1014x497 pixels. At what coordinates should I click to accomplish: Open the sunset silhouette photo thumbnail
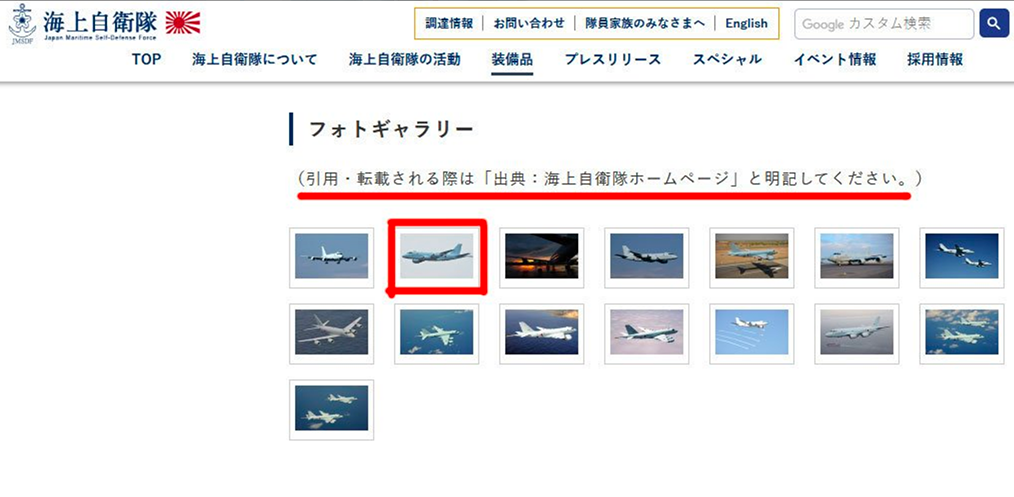(x=541, y=257)
